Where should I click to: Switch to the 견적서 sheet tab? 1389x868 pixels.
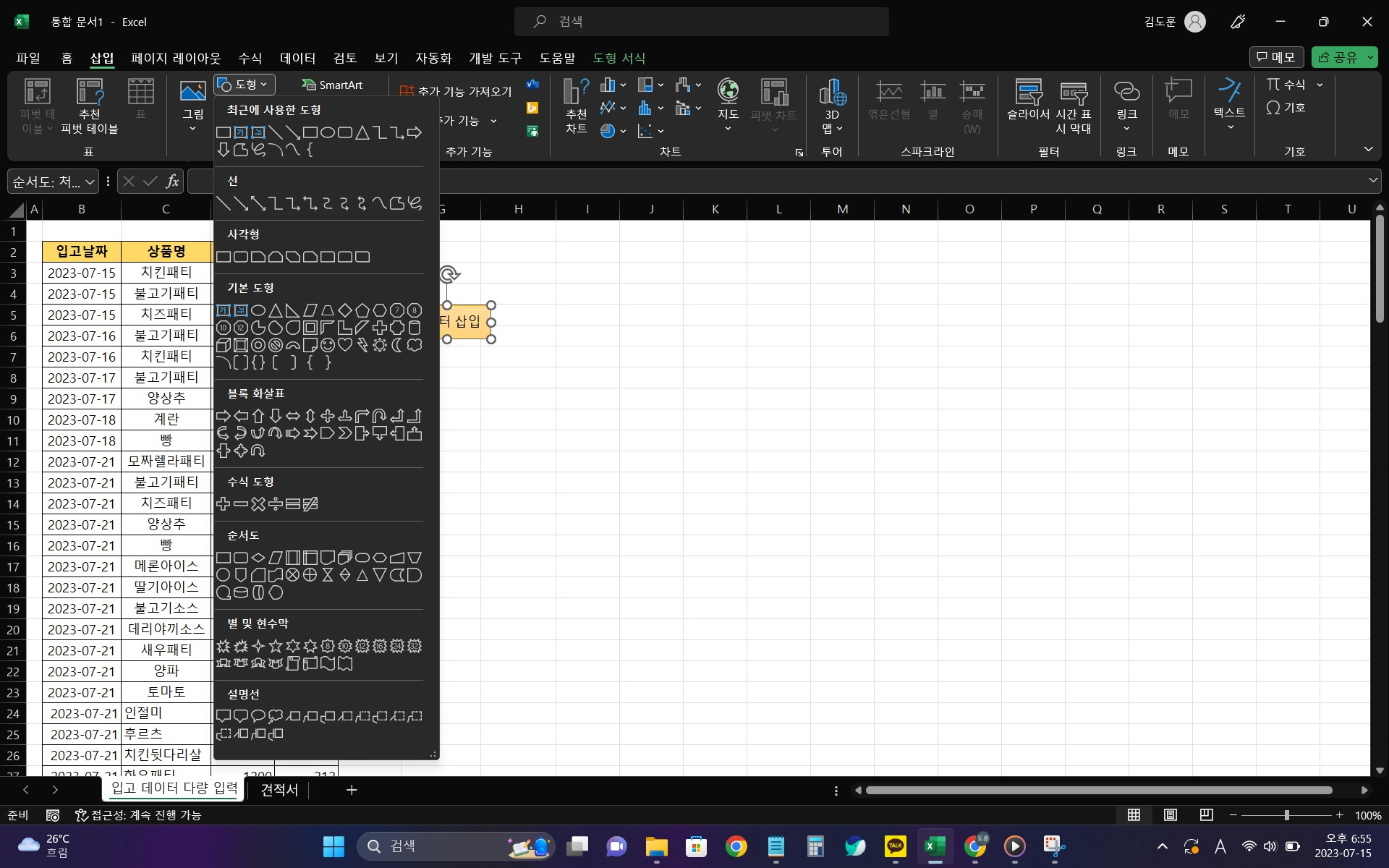(x=279, y=790)
